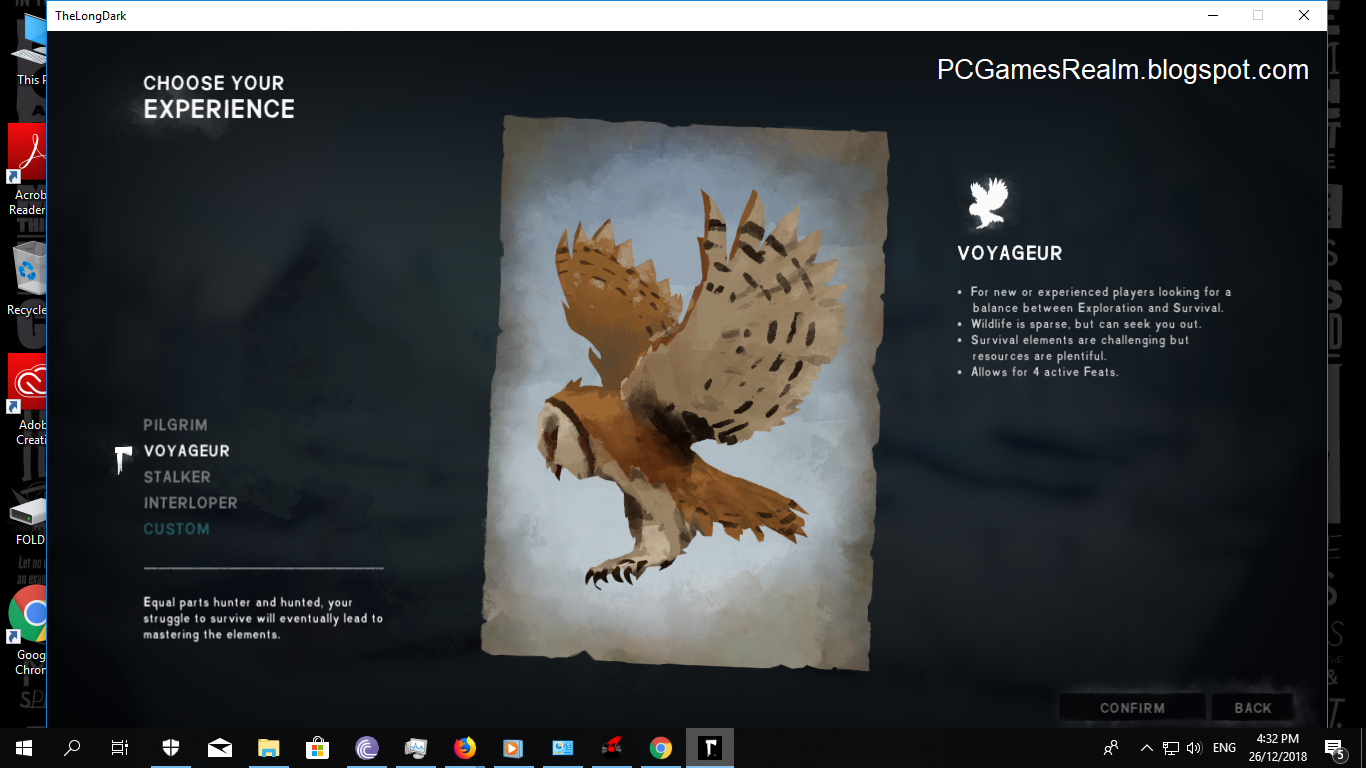Open the orange play-button media player icon

(x=513, y=747)
